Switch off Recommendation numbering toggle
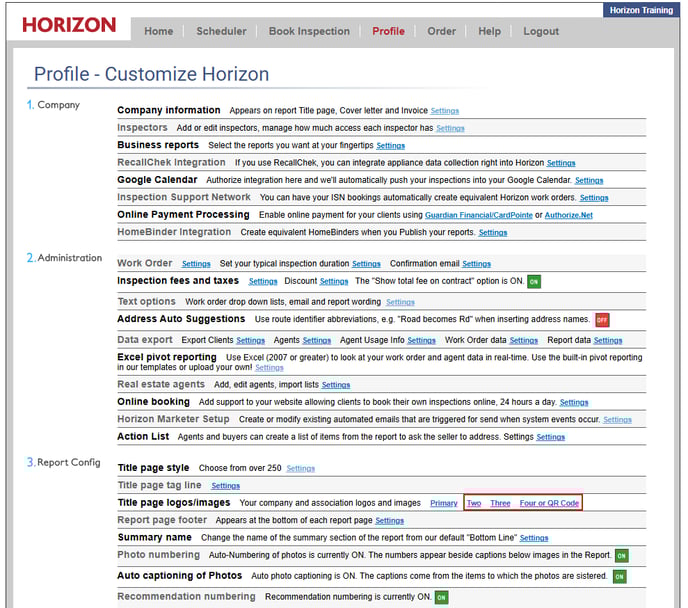Image resolution: width=688 pixels, height=608 pixels. (441, 597)
